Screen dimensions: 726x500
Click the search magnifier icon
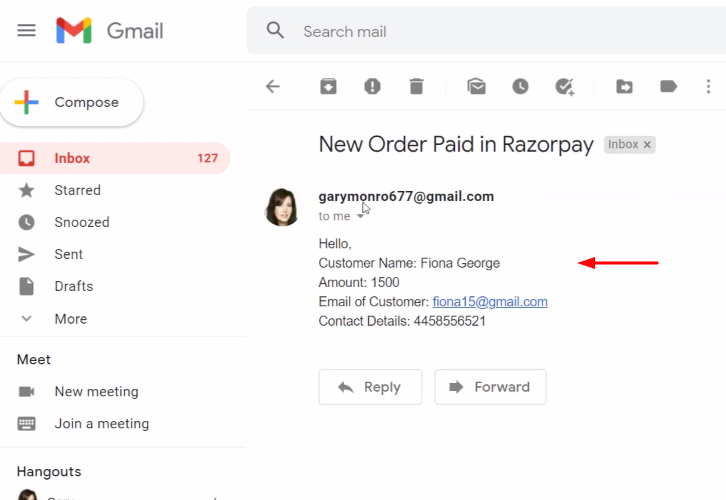pyautogui.click(x=275, y=31)
